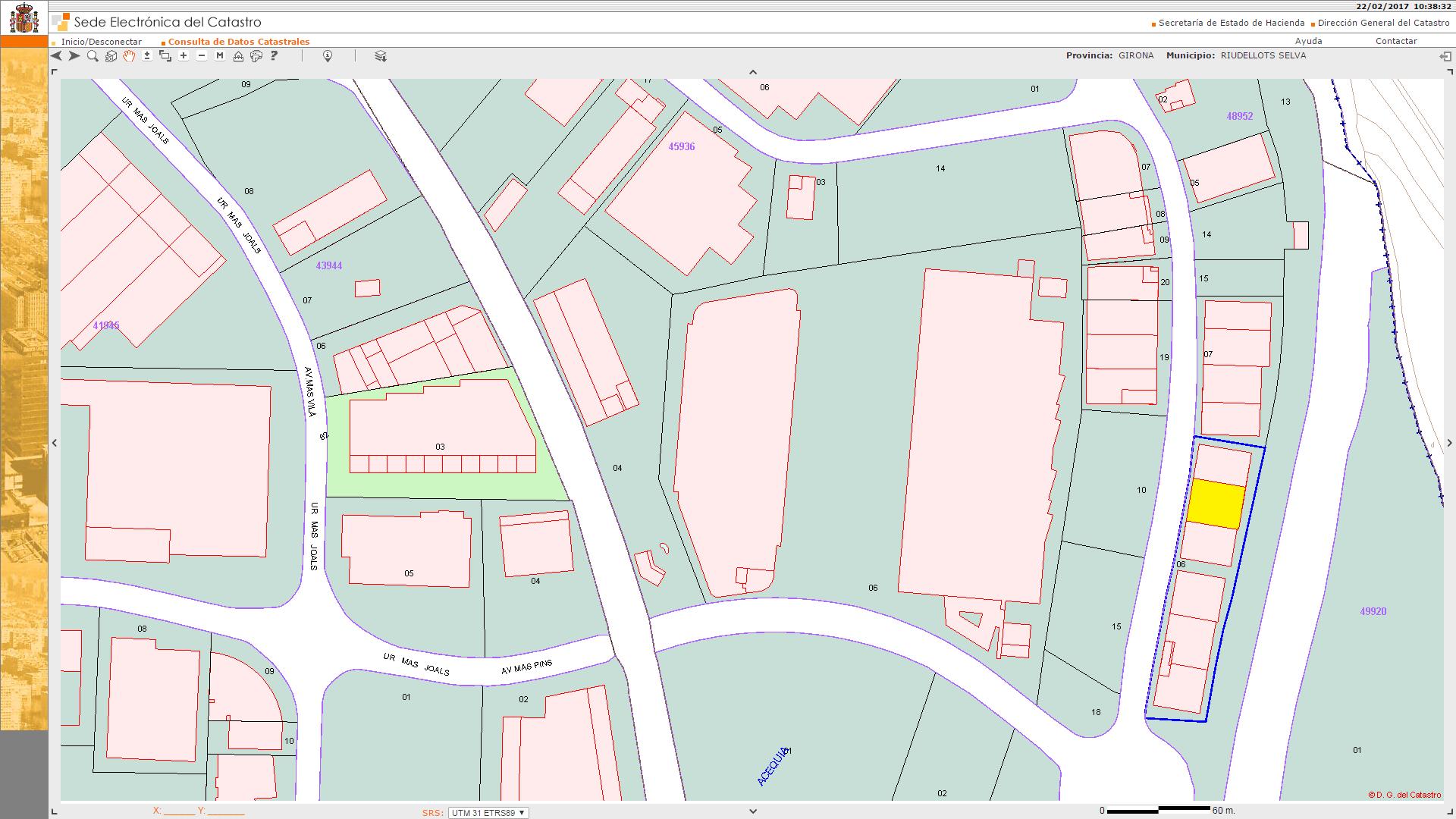Click the plus zoom in button

(184, 56)
